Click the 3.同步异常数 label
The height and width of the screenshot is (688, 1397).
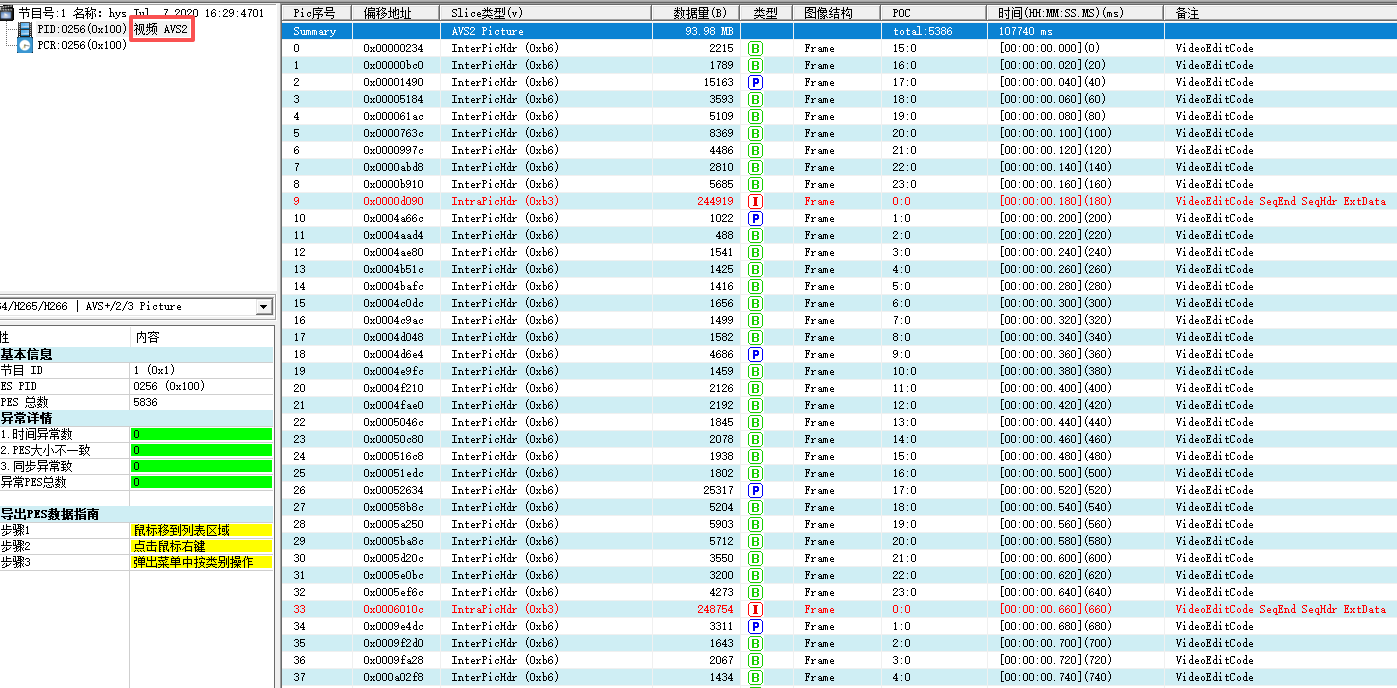tap(36, 466)
